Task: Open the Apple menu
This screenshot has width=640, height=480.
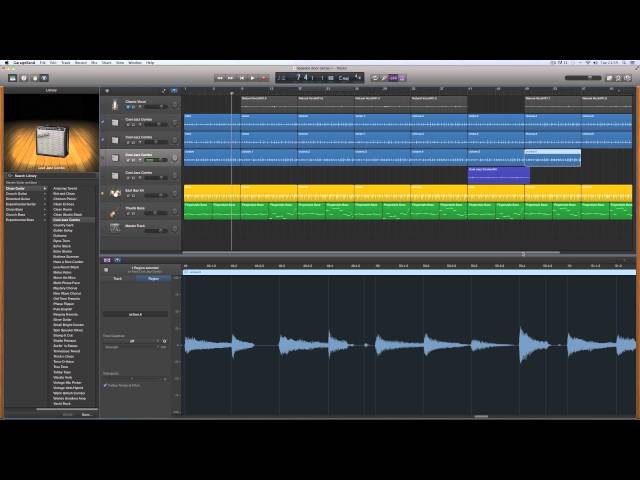Action: pyautogui.click(x=6, y=63)
